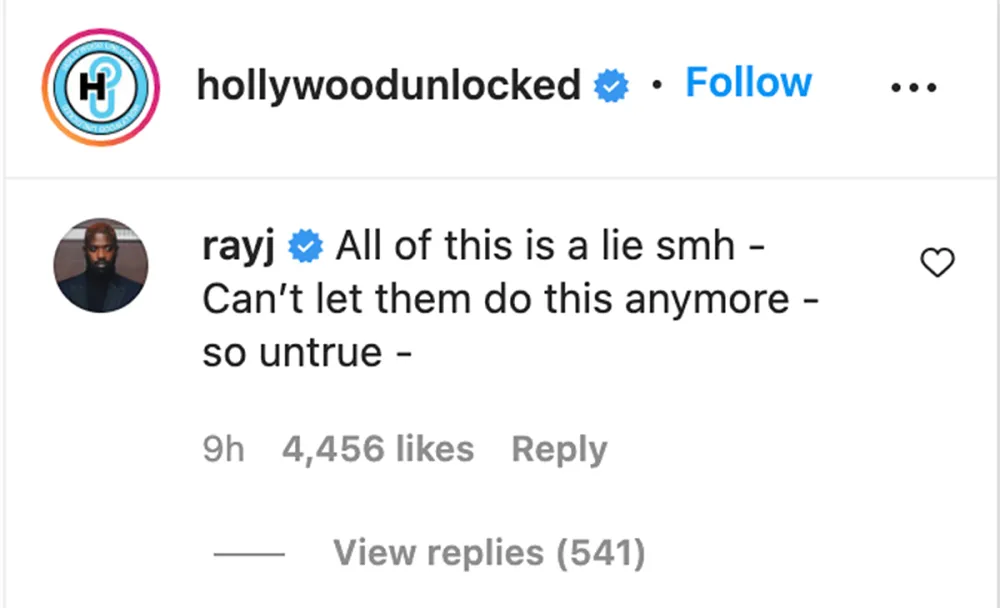Open more options for this post
The height and width of the screenshot is (608, 1000).
pos(915,85)
